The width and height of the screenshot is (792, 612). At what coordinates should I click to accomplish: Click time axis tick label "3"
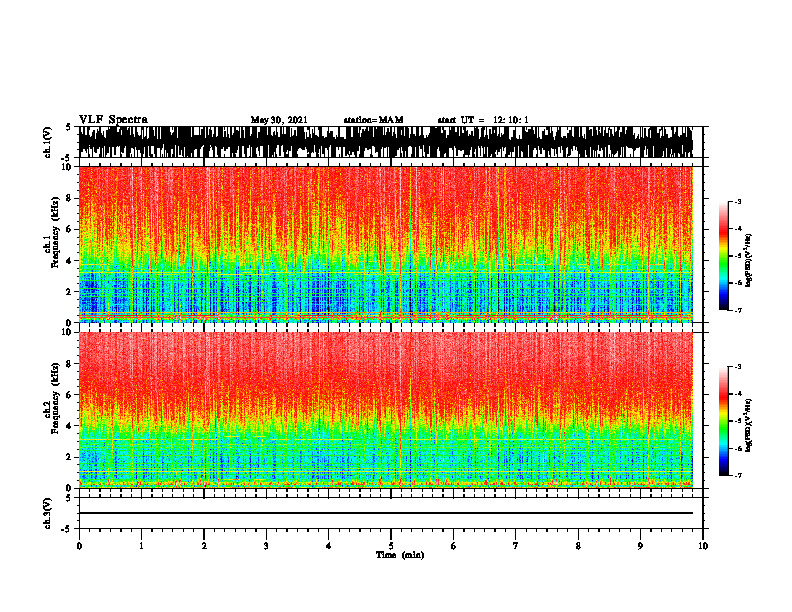pyautogui.click(x=266, y=546)
